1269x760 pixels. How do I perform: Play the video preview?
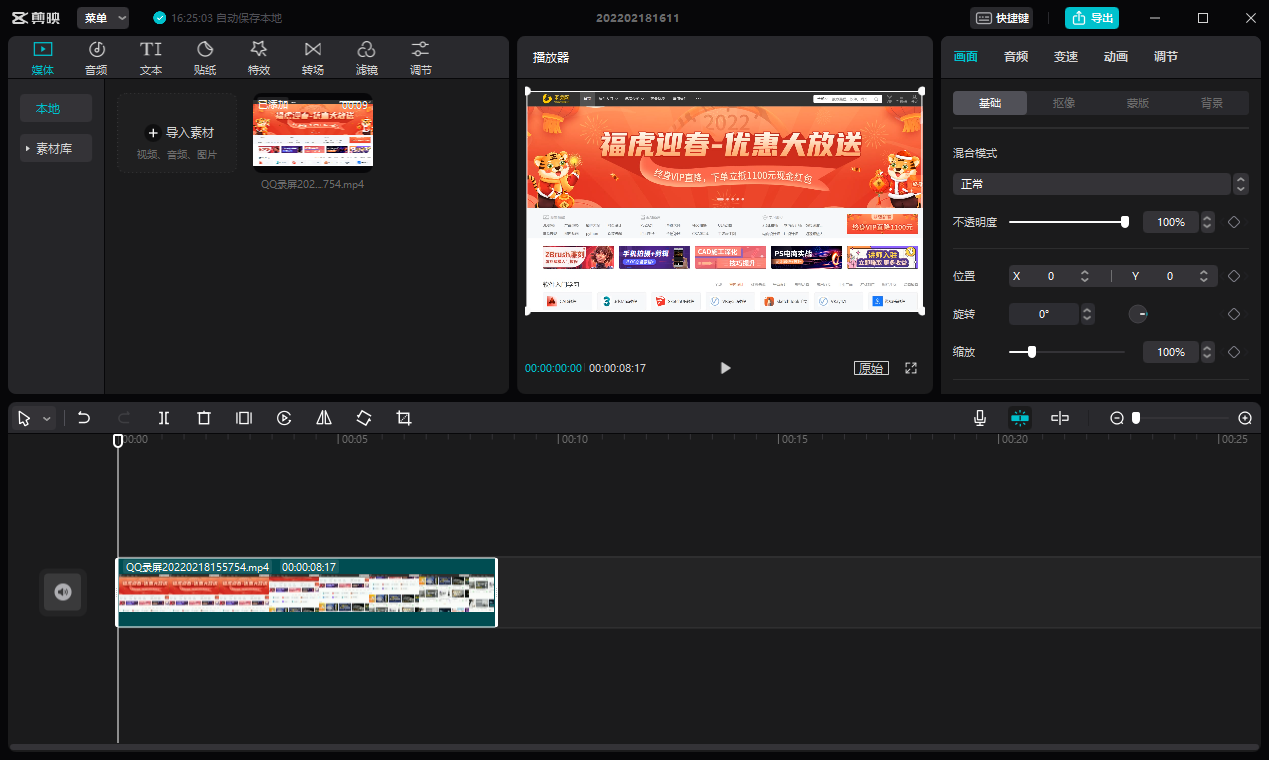coord(725,368)
